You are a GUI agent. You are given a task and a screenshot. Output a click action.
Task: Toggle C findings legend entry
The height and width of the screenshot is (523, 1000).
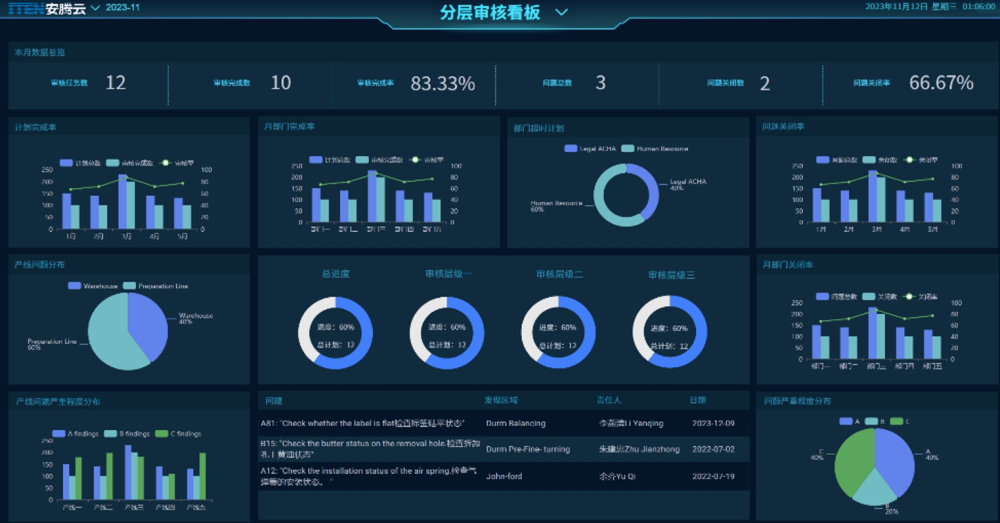(x=178, y=434)
